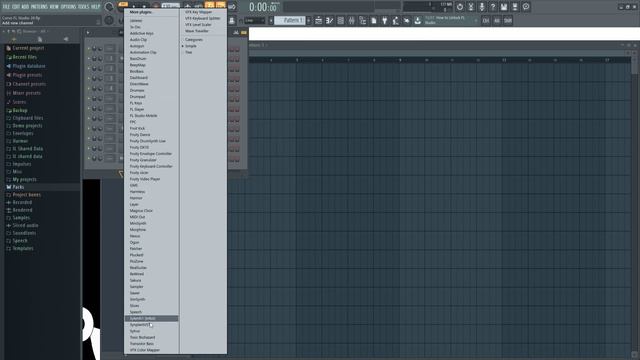Image resolution: width=640 pixels, height=360 pixels.
Task: Open channel rack menu play-arrow icon
Action: pos(88,33)
